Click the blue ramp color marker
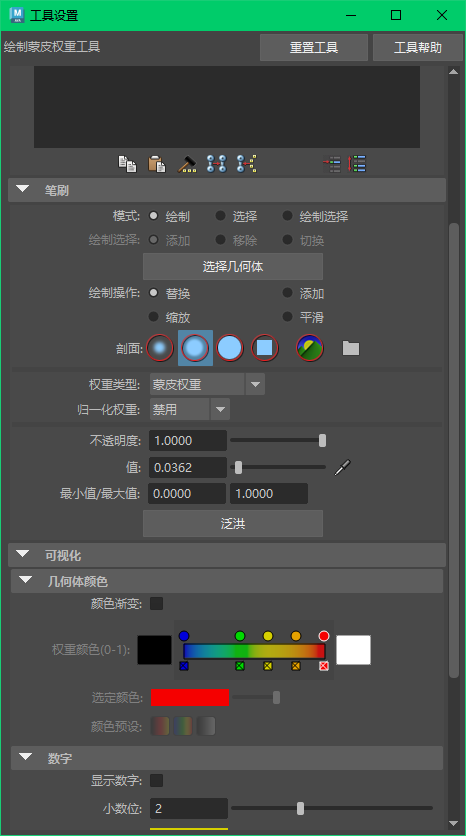 (184, 636)
